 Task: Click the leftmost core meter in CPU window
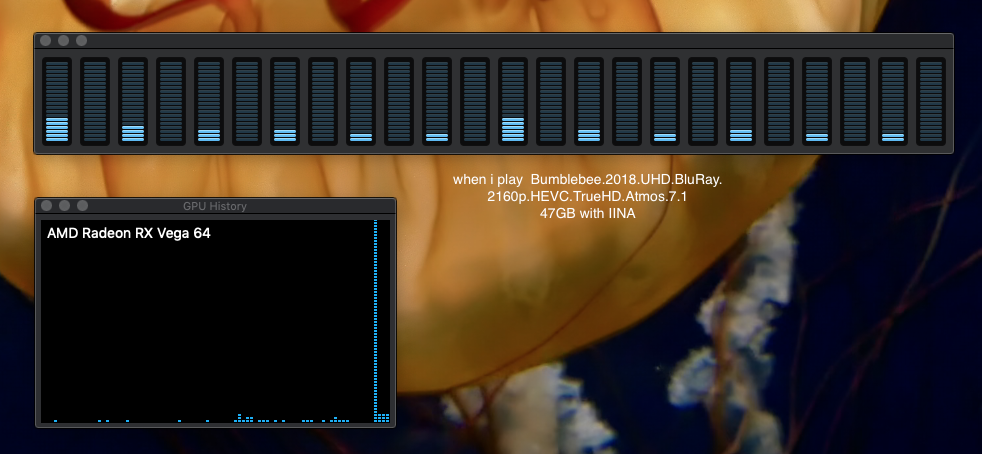pyautogui.click(x=57, y=101)
